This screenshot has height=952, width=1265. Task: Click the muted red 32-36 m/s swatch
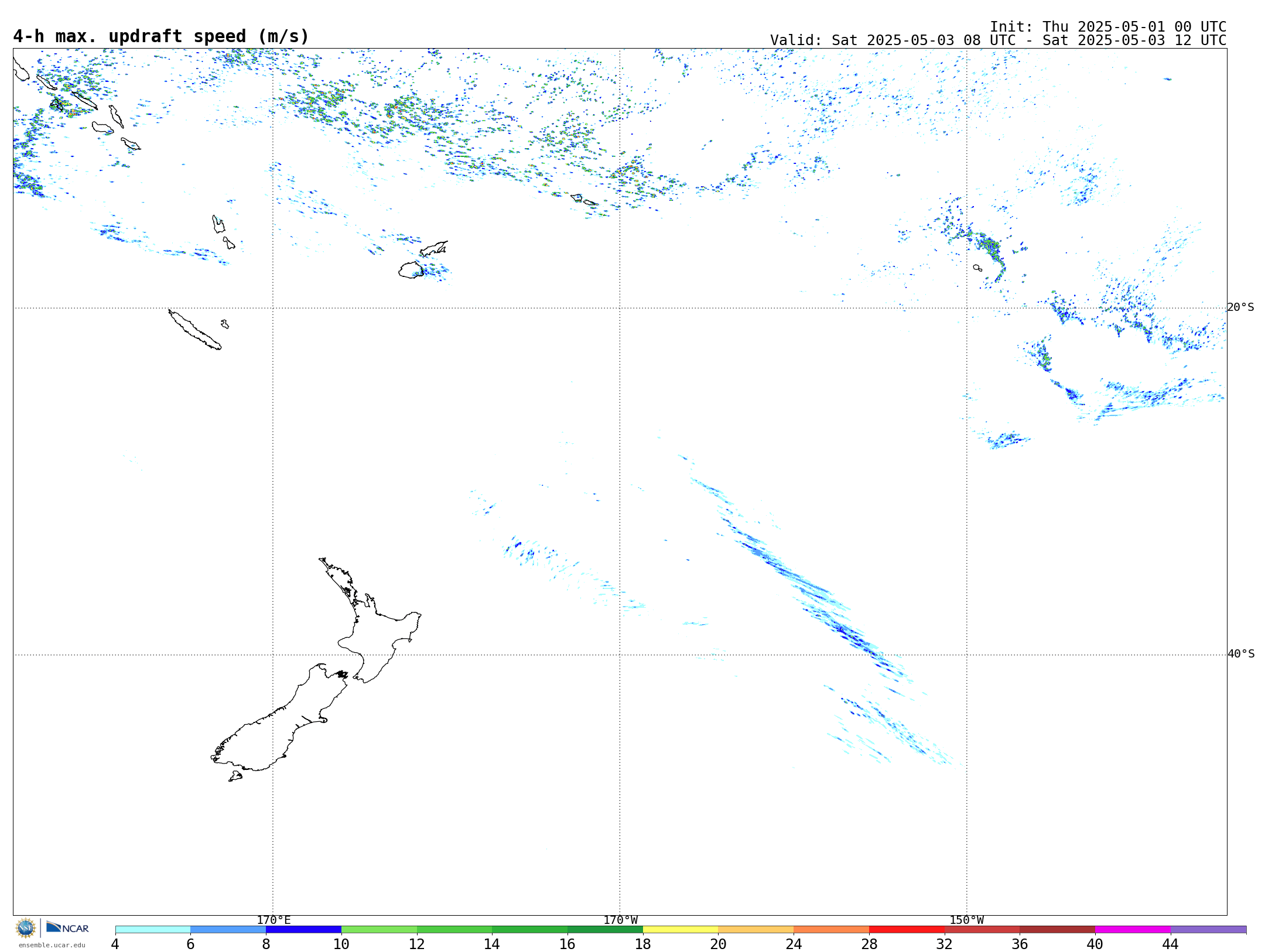tap(982, 930)
